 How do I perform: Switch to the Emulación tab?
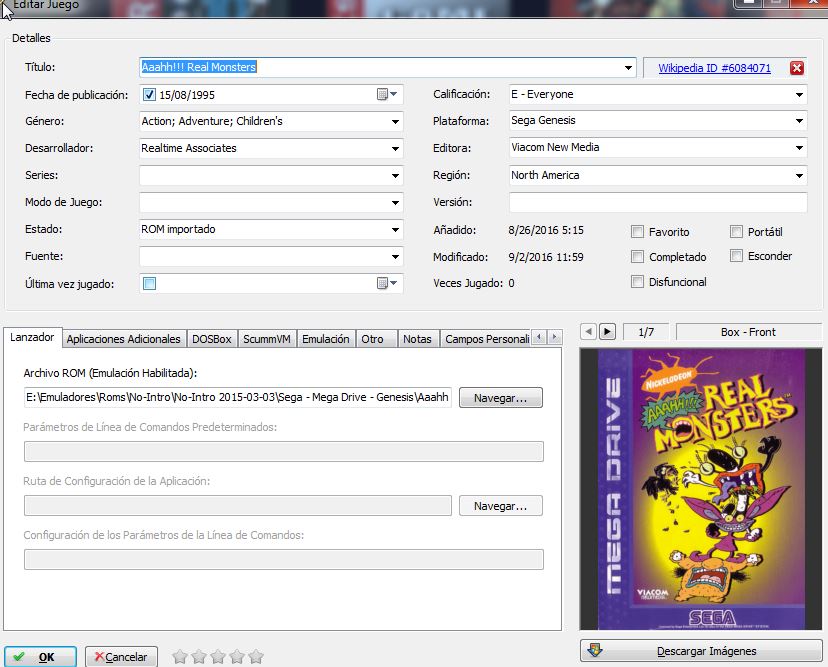[x=326, y=339]
